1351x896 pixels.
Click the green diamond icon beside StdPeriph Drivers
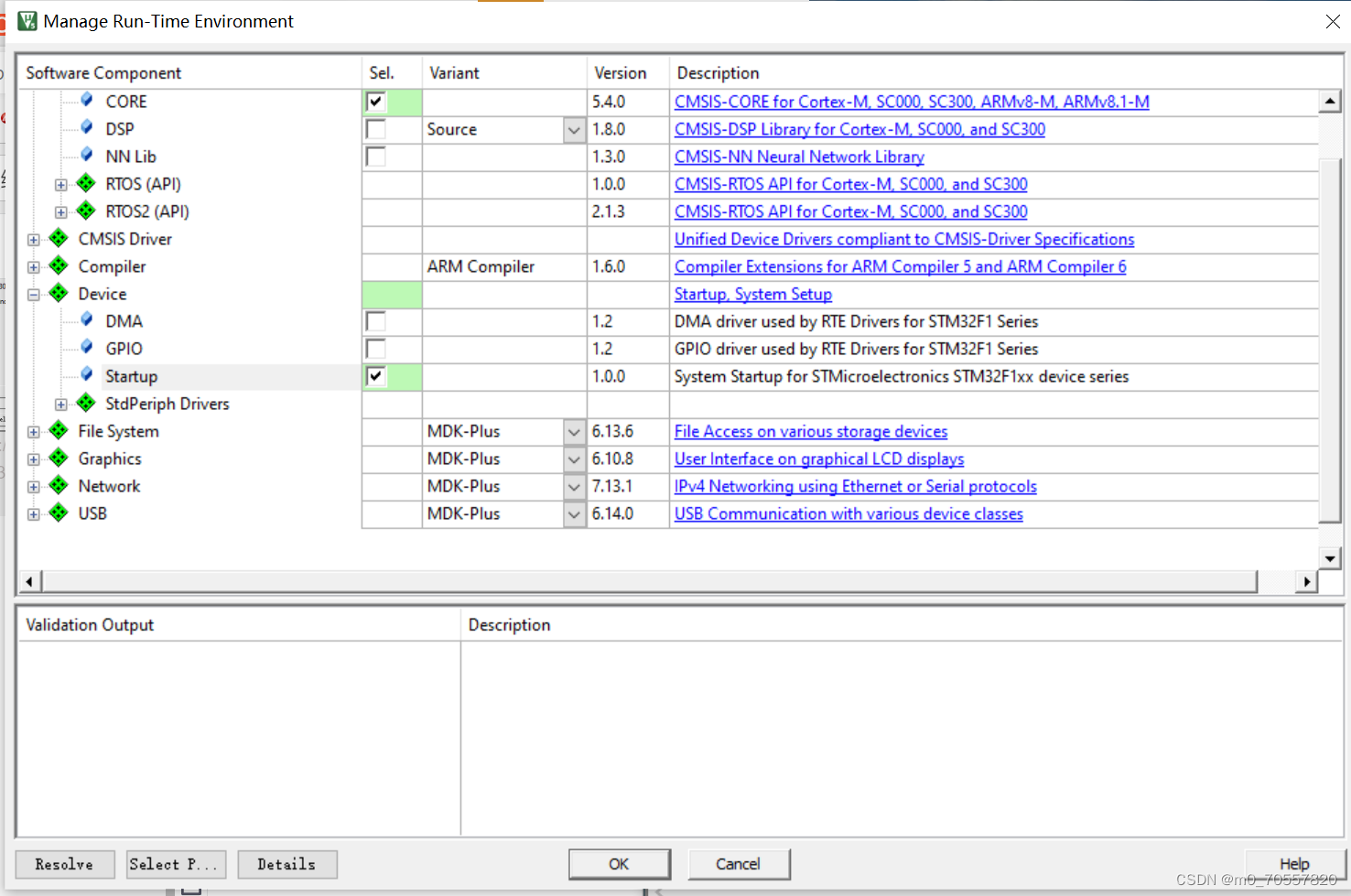tap(86, 403)
